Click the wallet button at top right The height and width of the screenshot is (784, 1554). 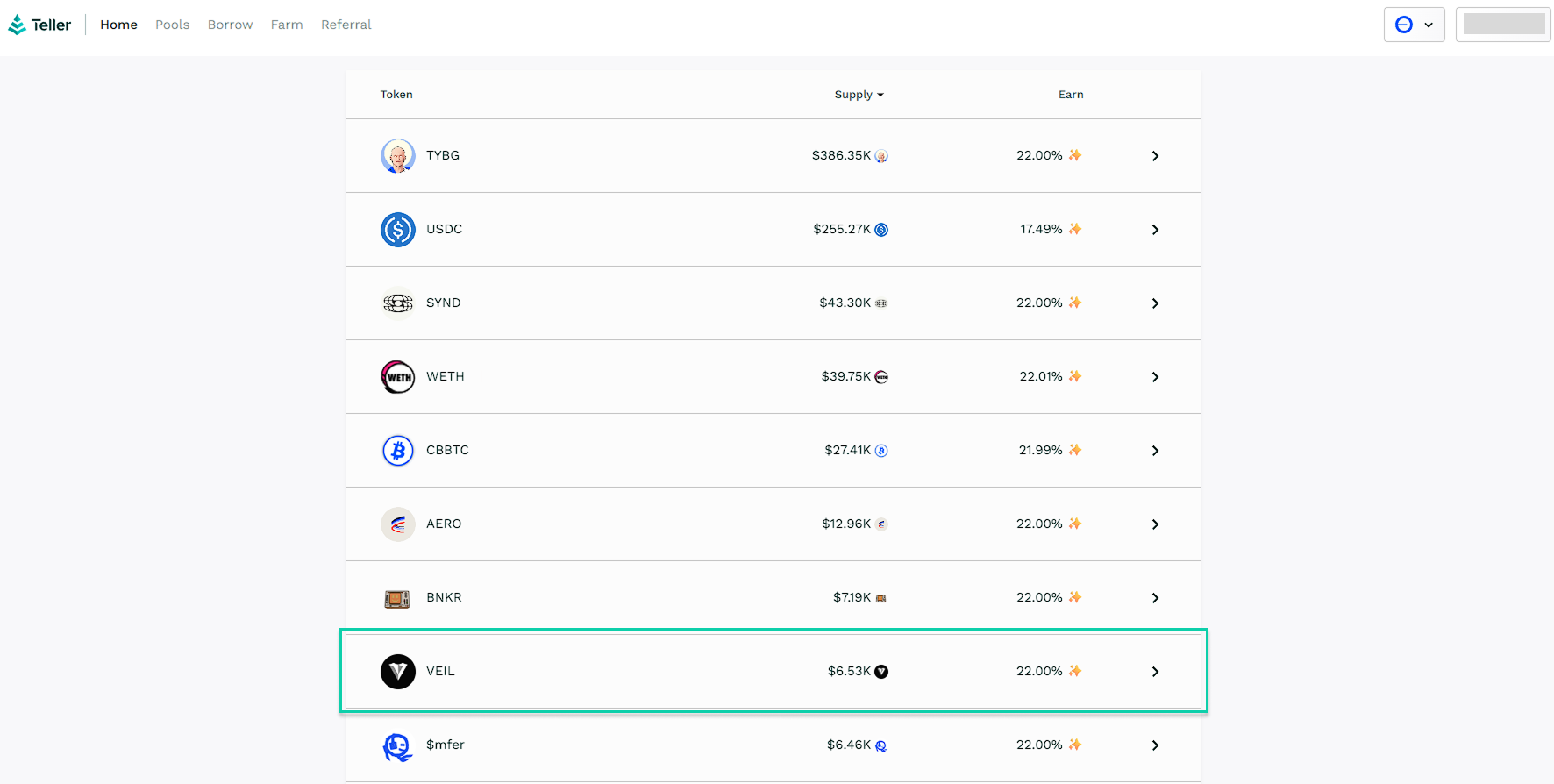coord(1503,25)
